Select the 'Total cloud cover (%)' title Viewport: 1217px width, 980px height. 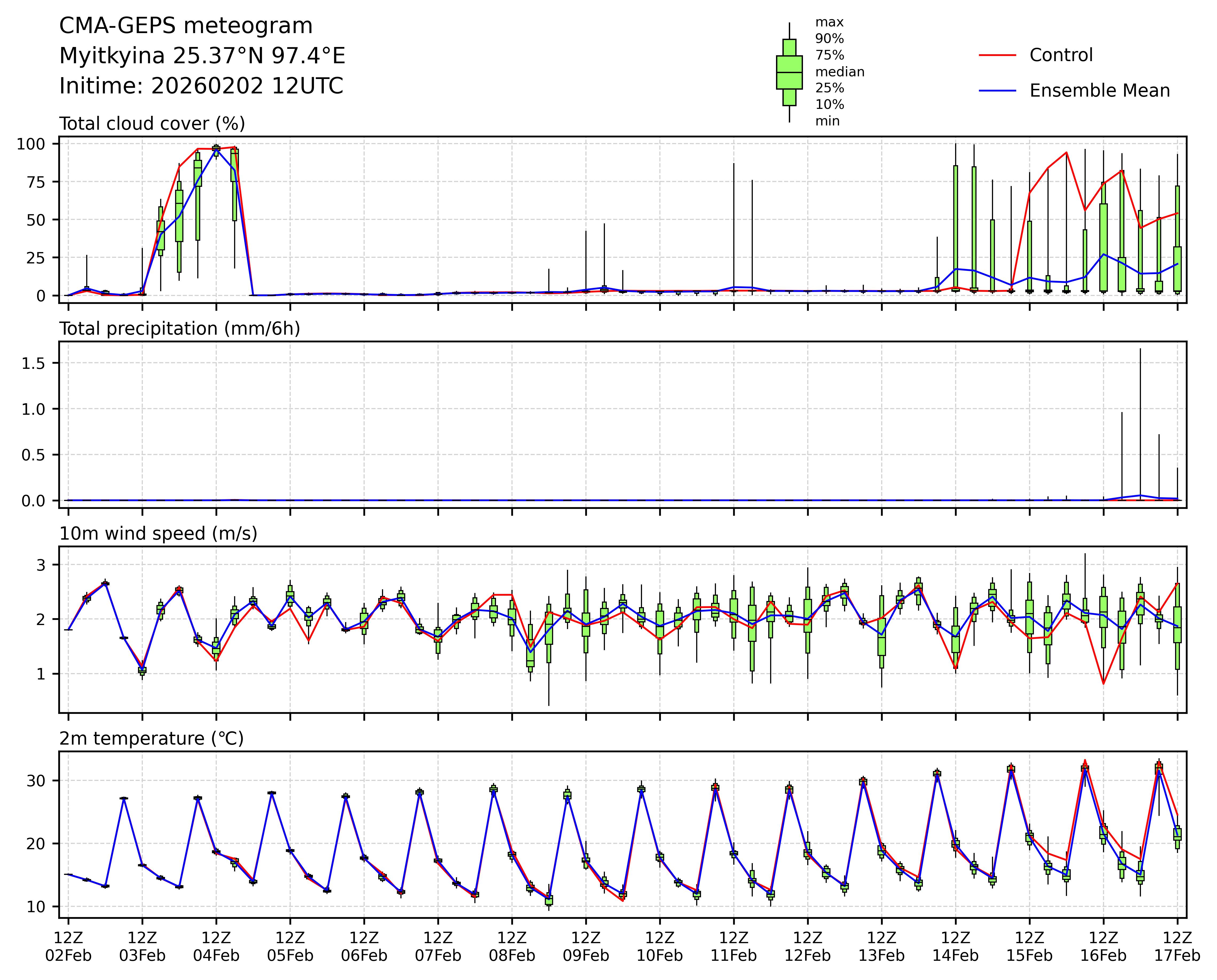tap(152, 124)
